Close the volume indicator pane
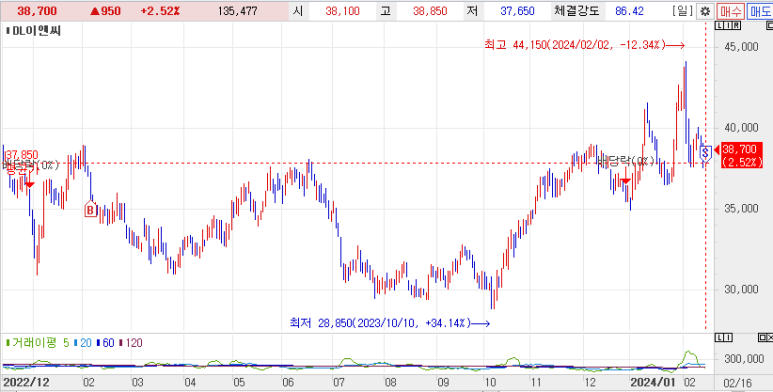 coord(769,337)
